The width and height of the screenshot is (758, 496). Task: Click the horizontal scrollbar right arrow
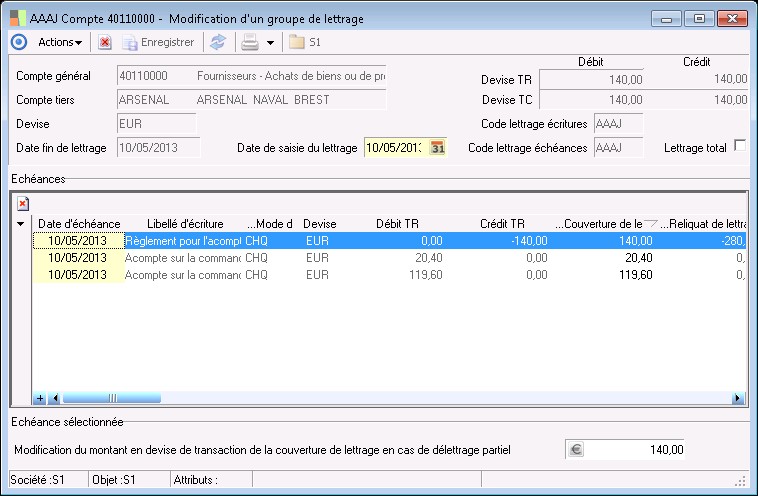(x=738, y=398)
